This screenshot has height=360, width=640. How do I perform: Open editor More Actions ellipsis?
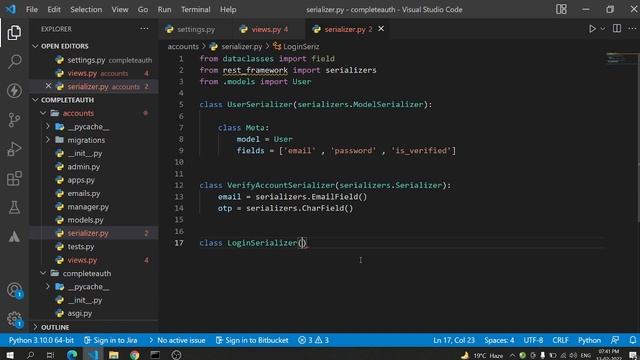(632, 29)
